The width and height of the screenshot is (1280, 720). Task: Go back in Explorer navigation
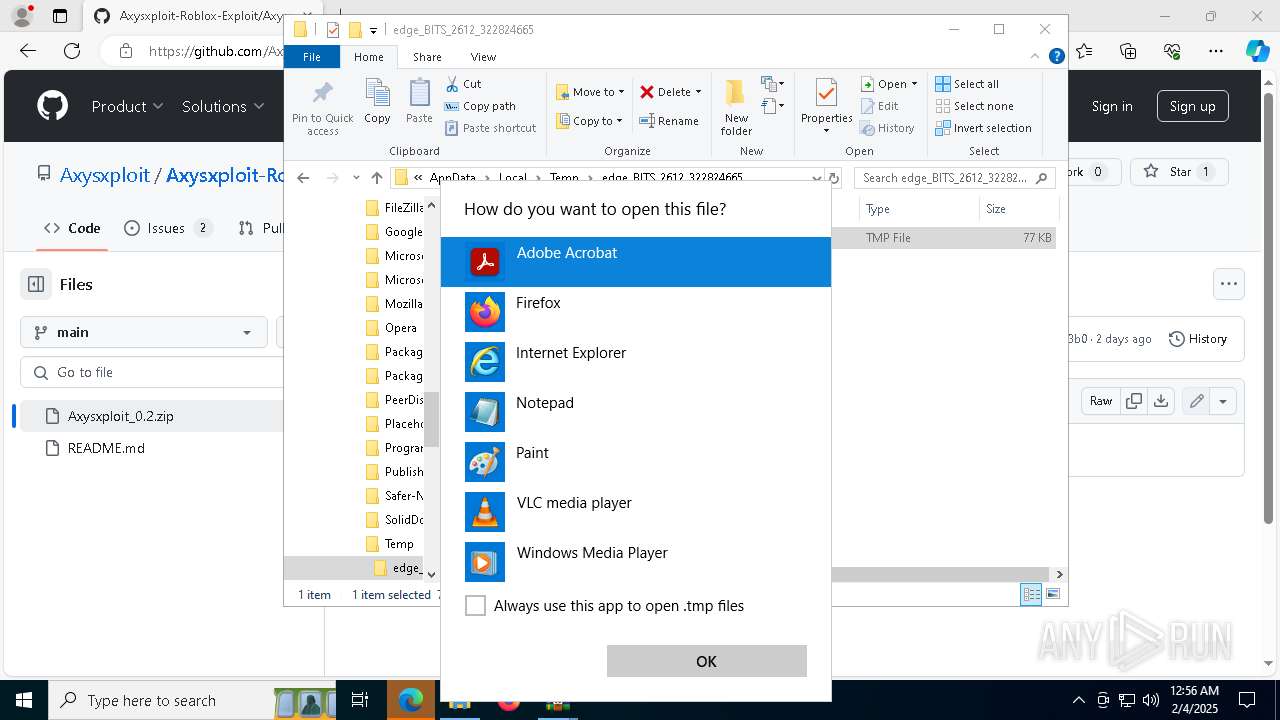click(x=303, y=178)
